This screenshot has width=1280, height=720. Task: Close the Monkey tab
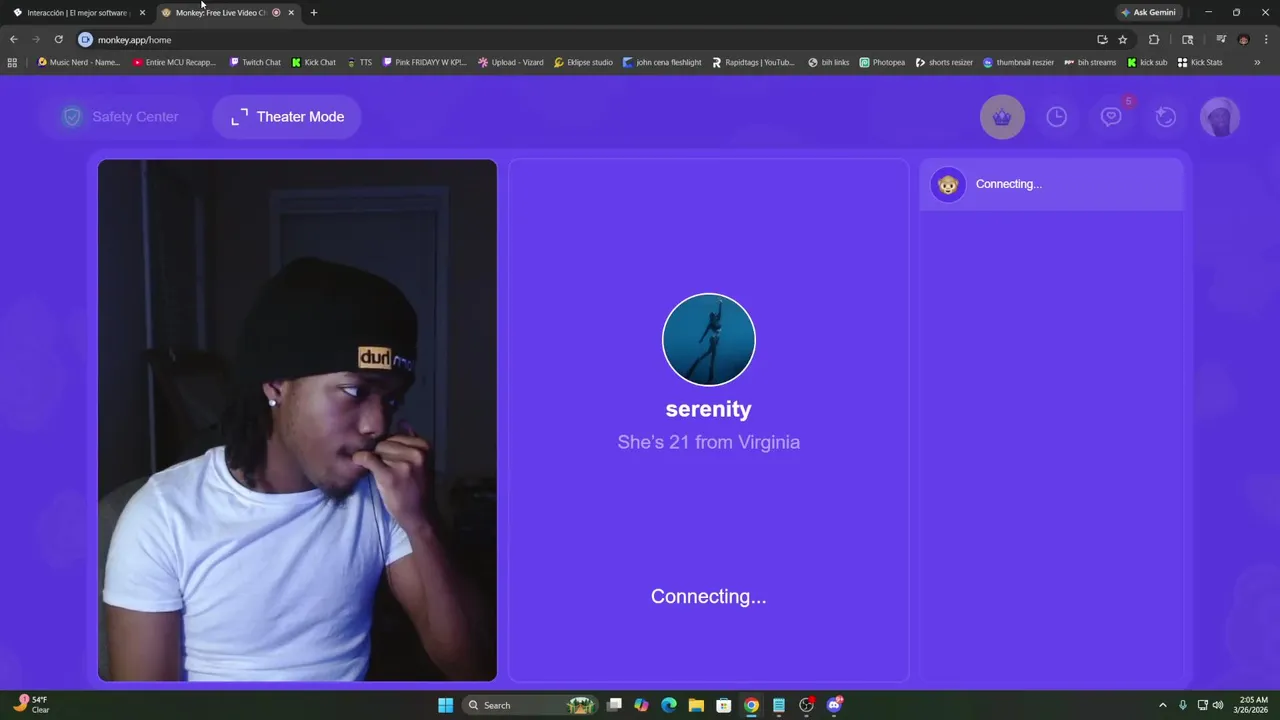click(291, 13)
